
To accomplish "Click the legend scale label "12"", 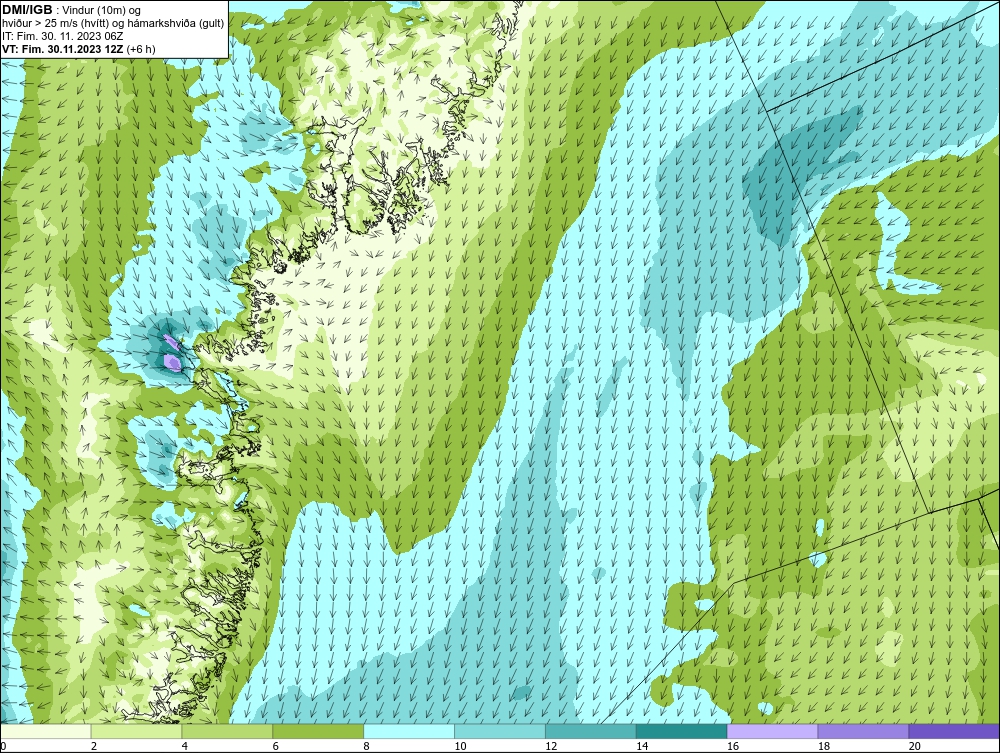I will coord(551,746).
